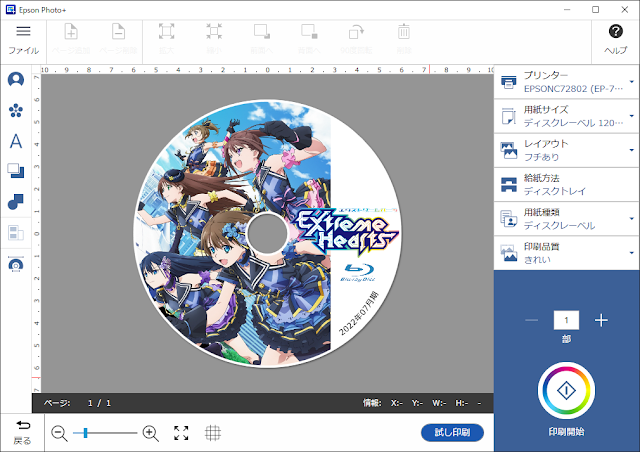Screen dimensions: 640x452
Task: Click the Blu-ray Disc logo on label
Action: click(358, 273)
